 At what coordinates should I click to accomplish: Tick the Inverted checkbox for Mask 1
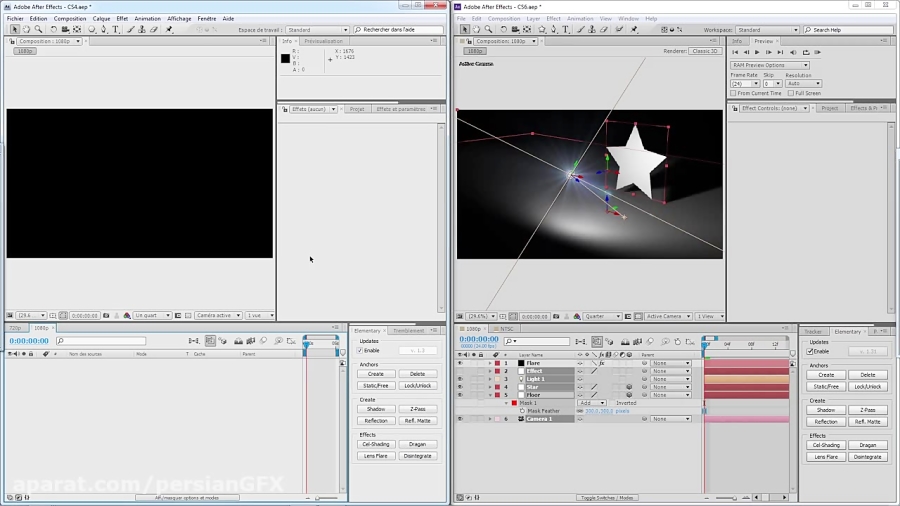coord(612,403)
